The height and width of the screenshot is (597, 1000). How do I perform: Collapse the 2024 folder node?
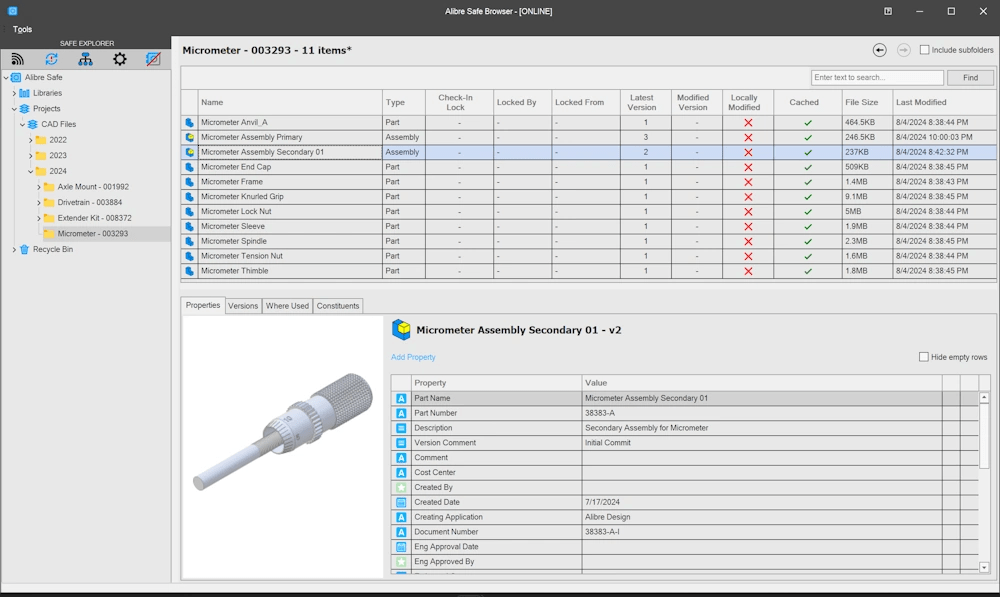30,171
